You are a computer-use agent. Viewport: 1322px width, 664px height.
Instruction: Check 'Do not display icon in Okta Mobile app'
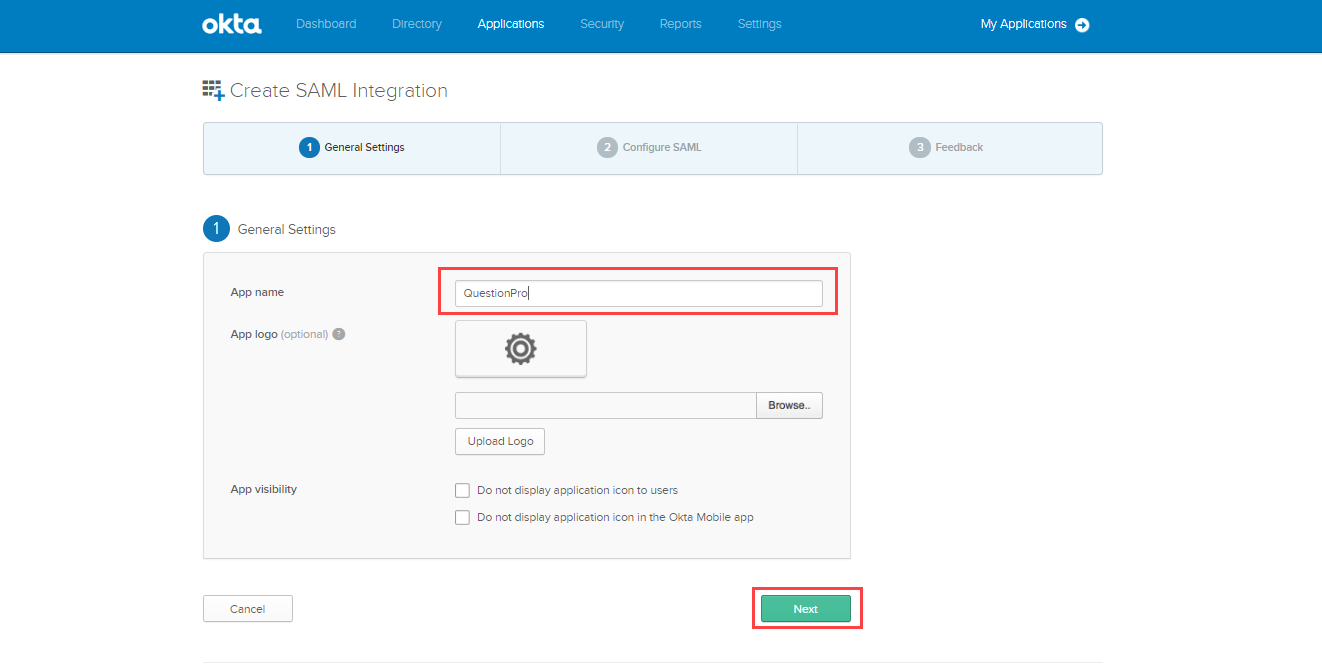[462, 517]
